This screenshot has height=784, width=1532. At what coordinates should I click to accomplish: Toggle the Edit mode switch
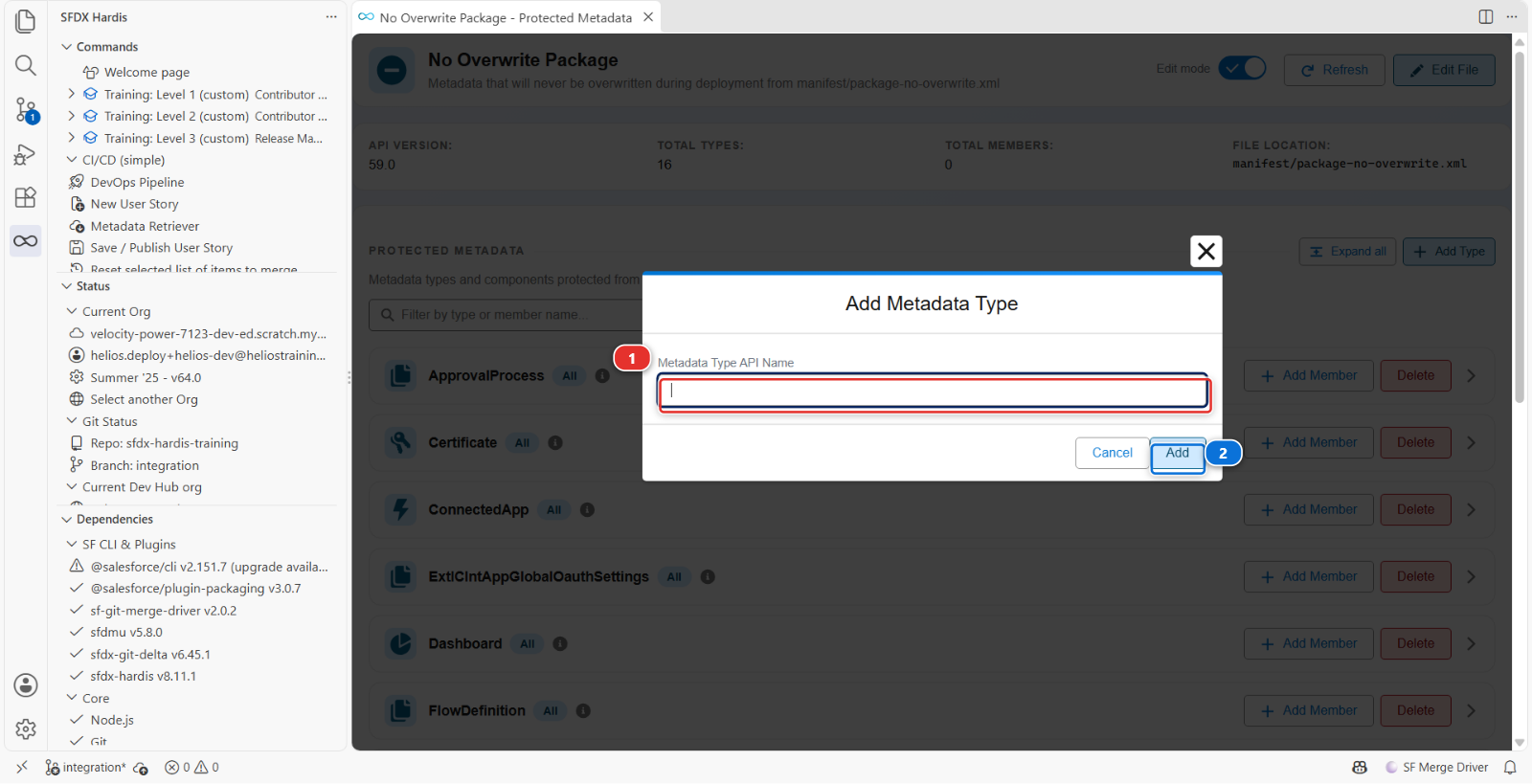coord(1242,68)
